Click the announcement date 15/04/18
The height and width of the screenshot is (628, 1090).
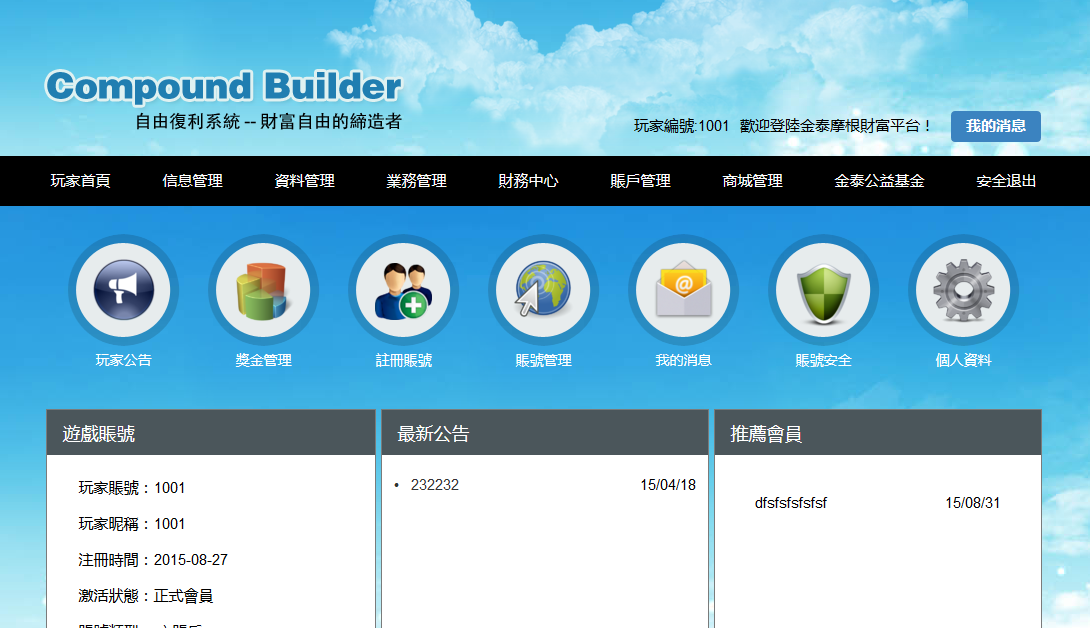[668, 485]
